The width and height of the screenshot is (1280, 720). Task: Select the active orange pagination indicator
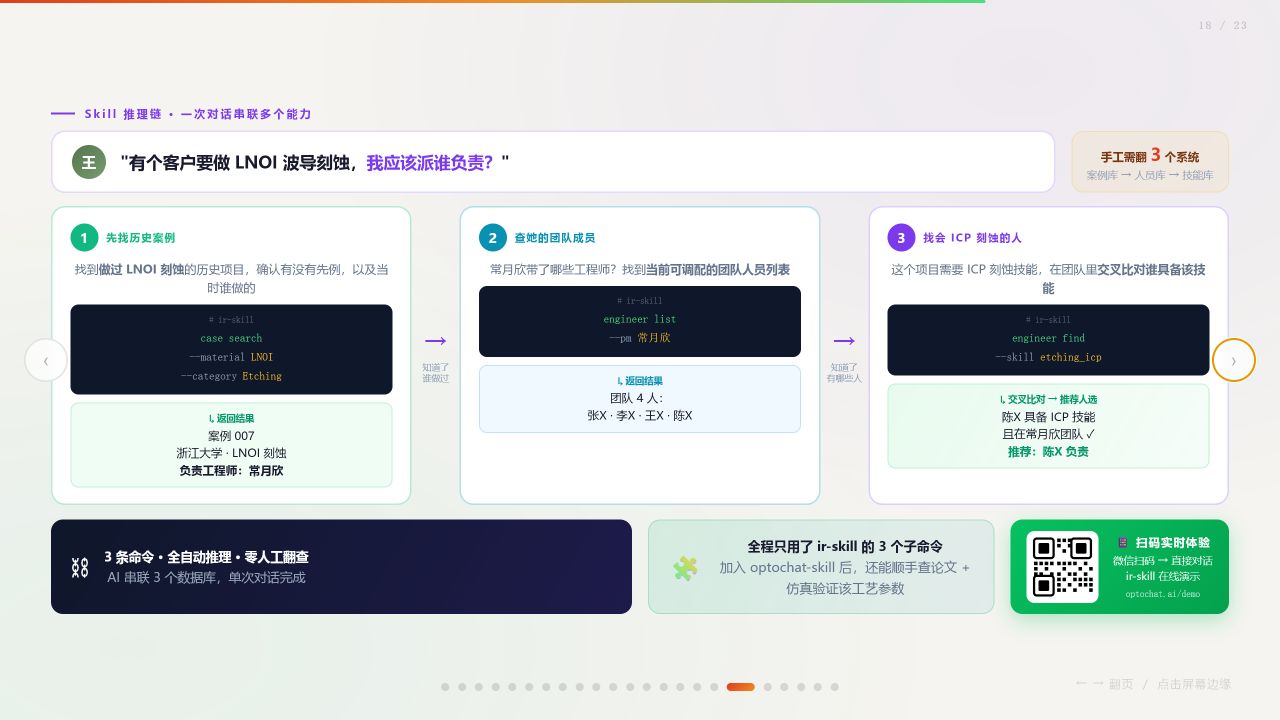pos(740,687)
